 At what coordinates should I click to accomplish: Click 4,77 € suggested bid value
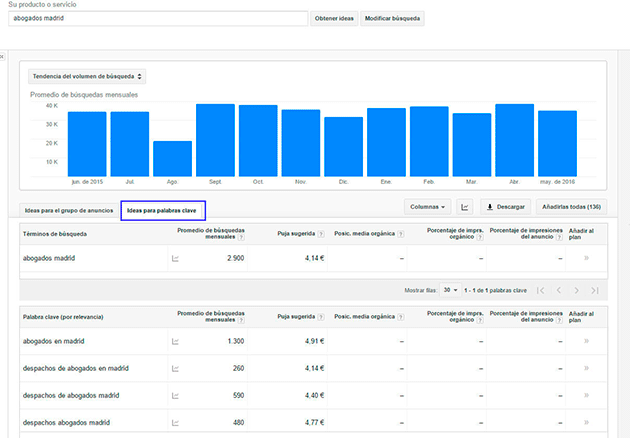(314, 423)
